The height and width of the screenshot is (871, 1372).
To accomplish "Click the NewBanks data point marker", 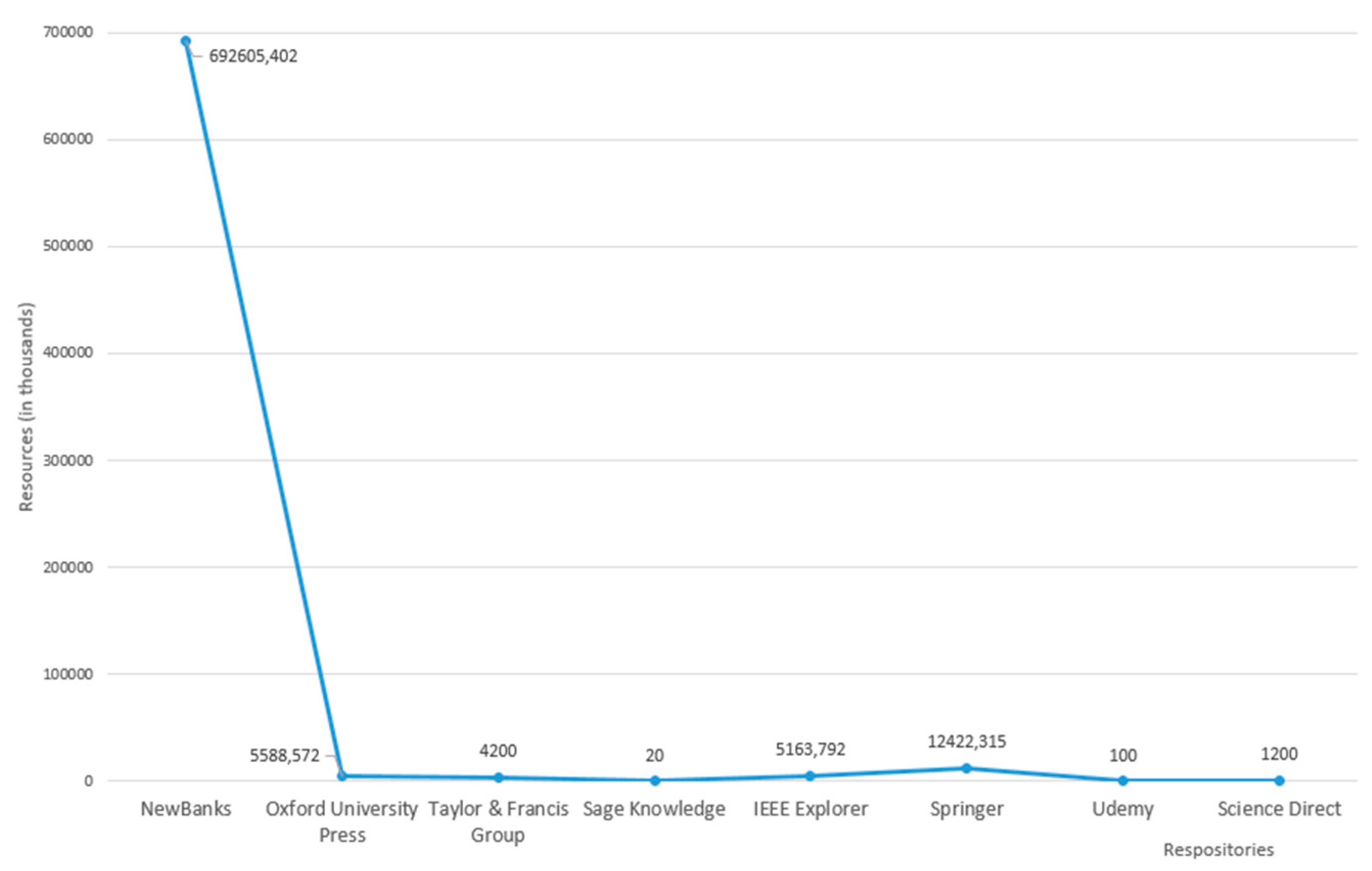I will 186,41.
